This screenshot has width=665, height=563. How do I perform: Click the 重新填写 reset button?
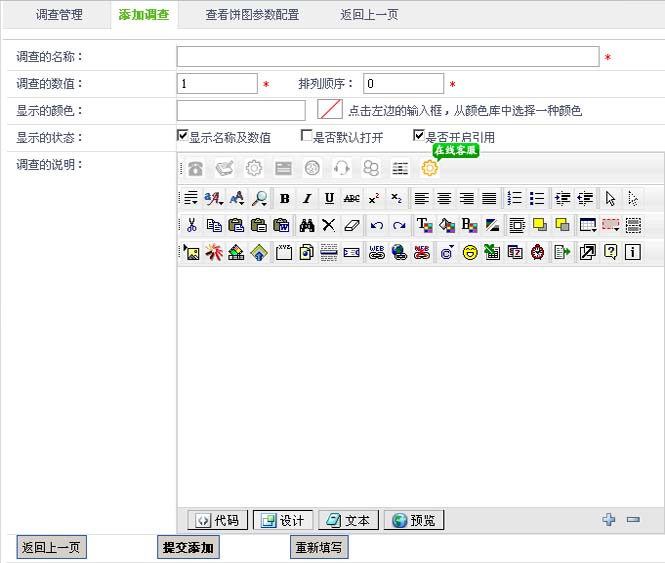[x=320, y=548]
